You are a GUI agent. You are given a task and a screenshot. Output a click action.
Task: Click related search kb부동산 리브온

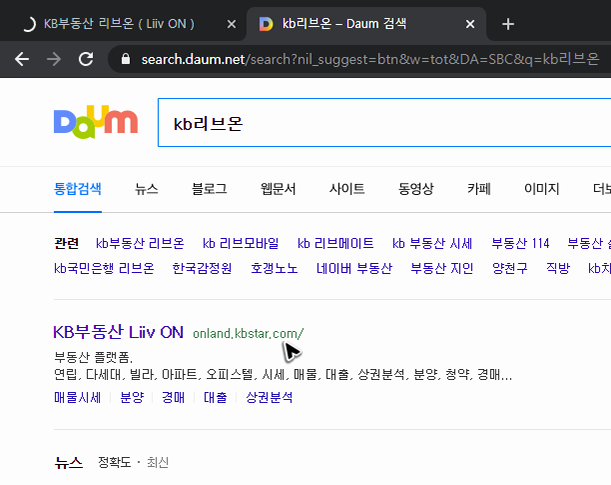pyautogui.click(x=140, y=243)
